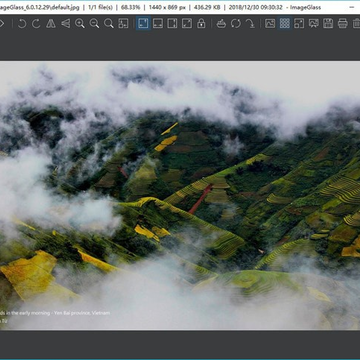Print the current image
The width and height of the screenshot is (360, 360).
[343, 24]
